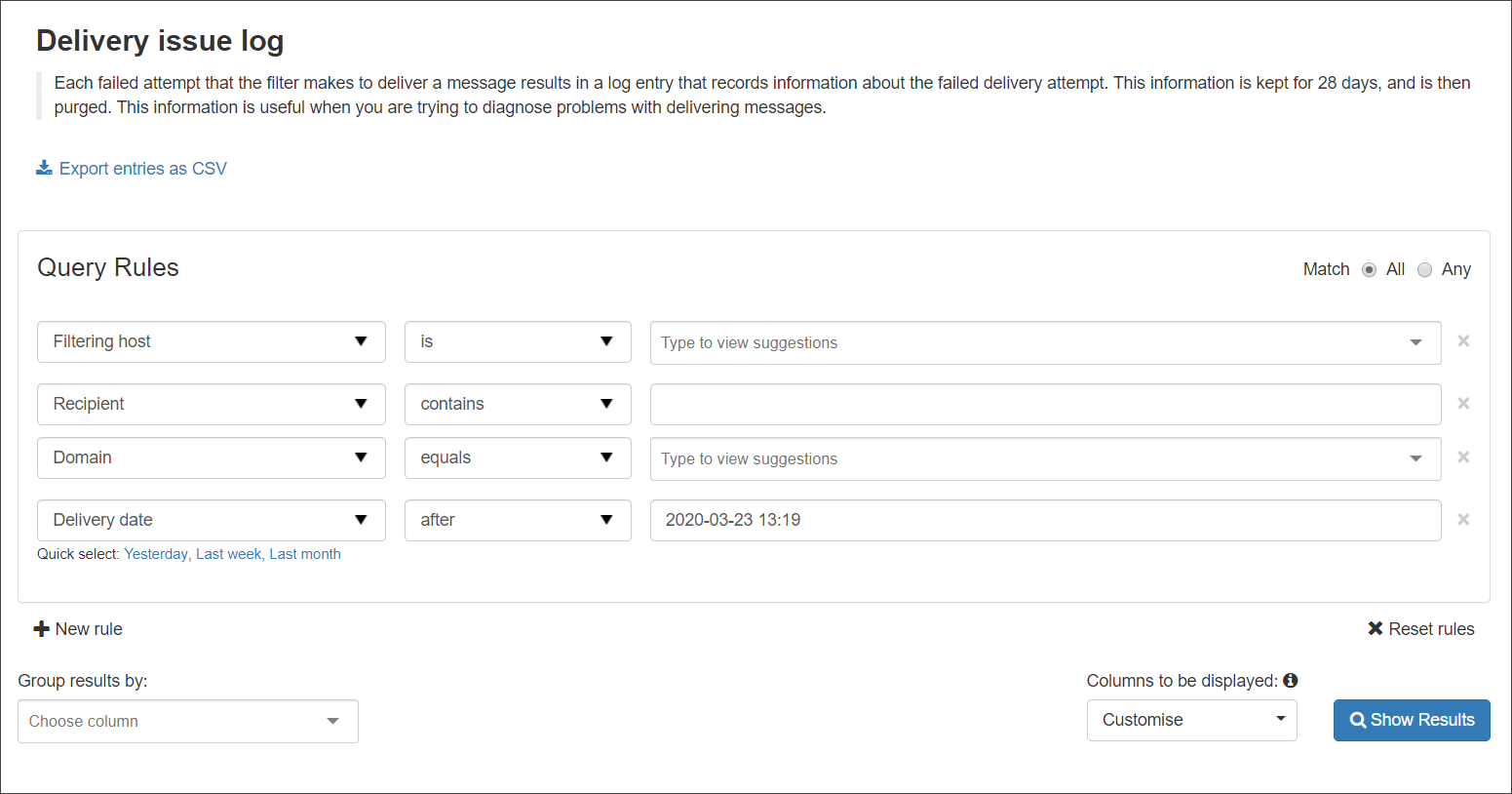The image size is (1512, 794).
Task: Select the Match All radio button
Action: [1370, 270]
